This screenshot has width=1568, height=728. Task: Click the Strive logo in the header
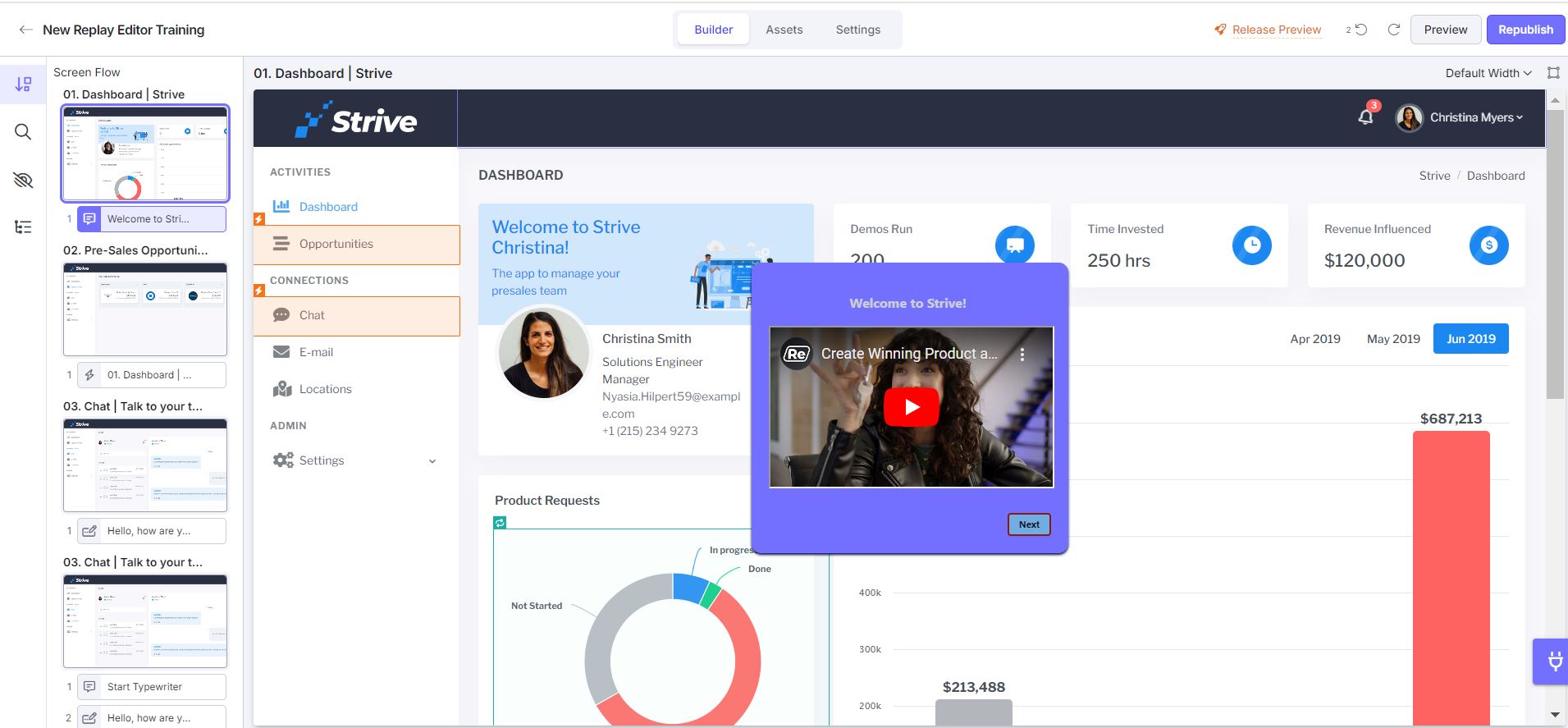pos(356,120)
